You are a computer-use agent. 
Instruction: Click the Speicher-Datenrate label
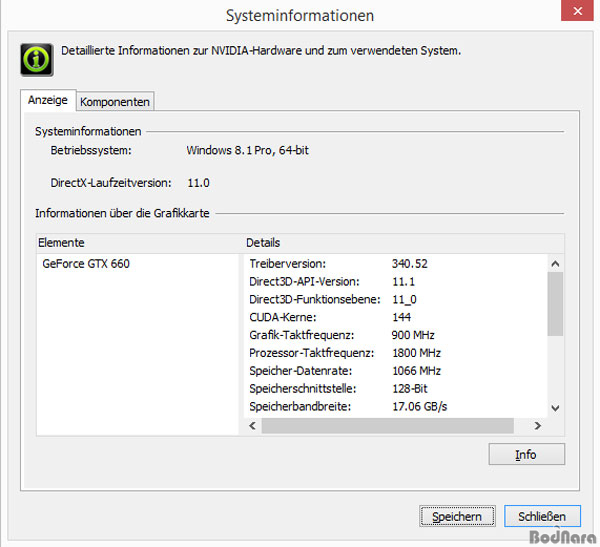(301, 371)
